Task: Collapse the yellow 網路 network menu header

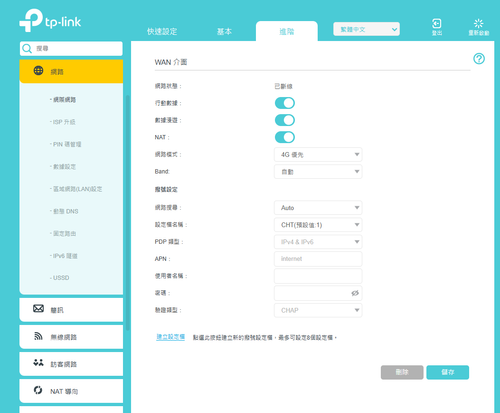Action: pyautogui.click(x=71, y=71)
